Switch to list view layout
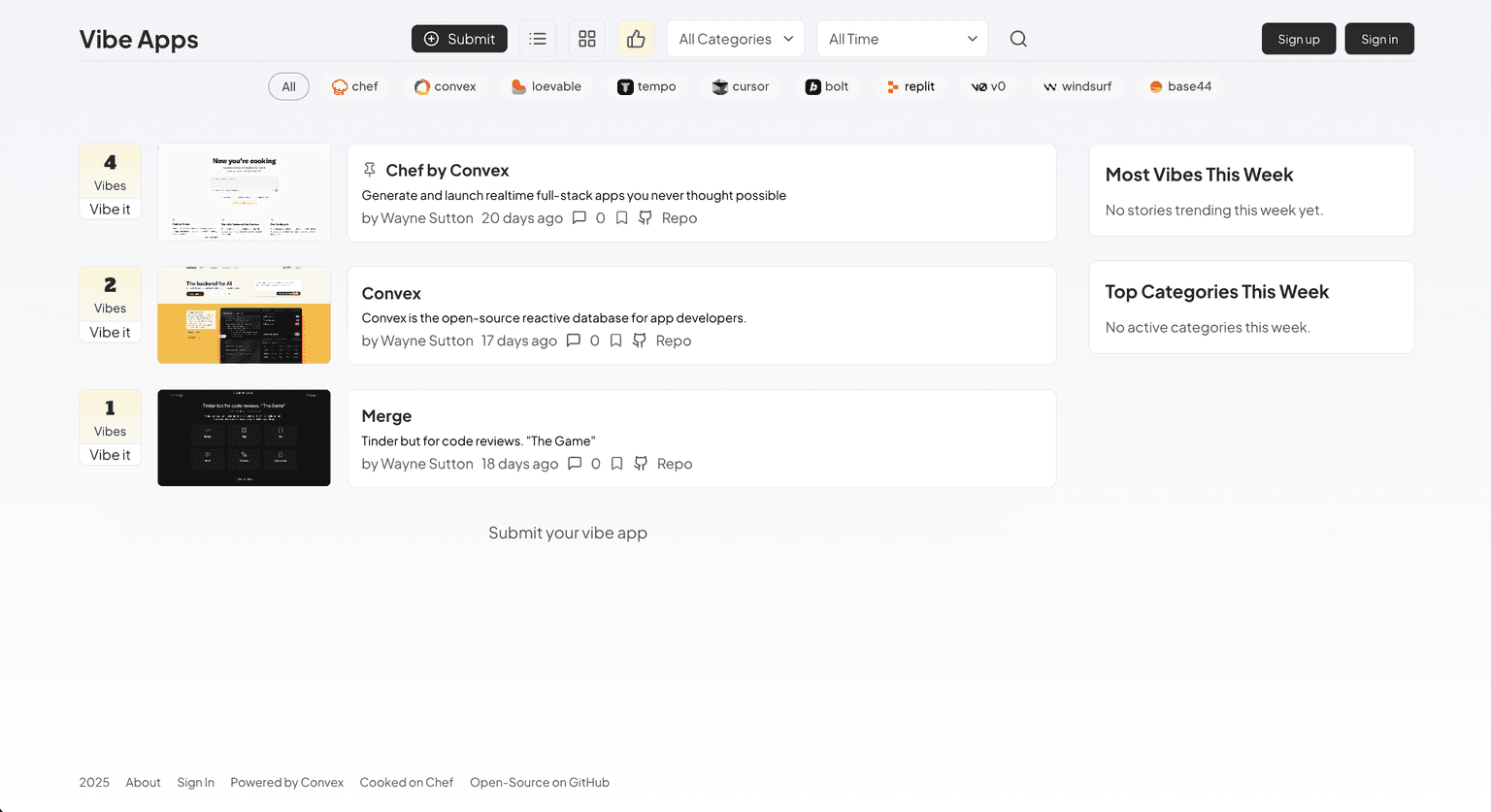This screenshot has height=812, width=1491. click(538, 39)
